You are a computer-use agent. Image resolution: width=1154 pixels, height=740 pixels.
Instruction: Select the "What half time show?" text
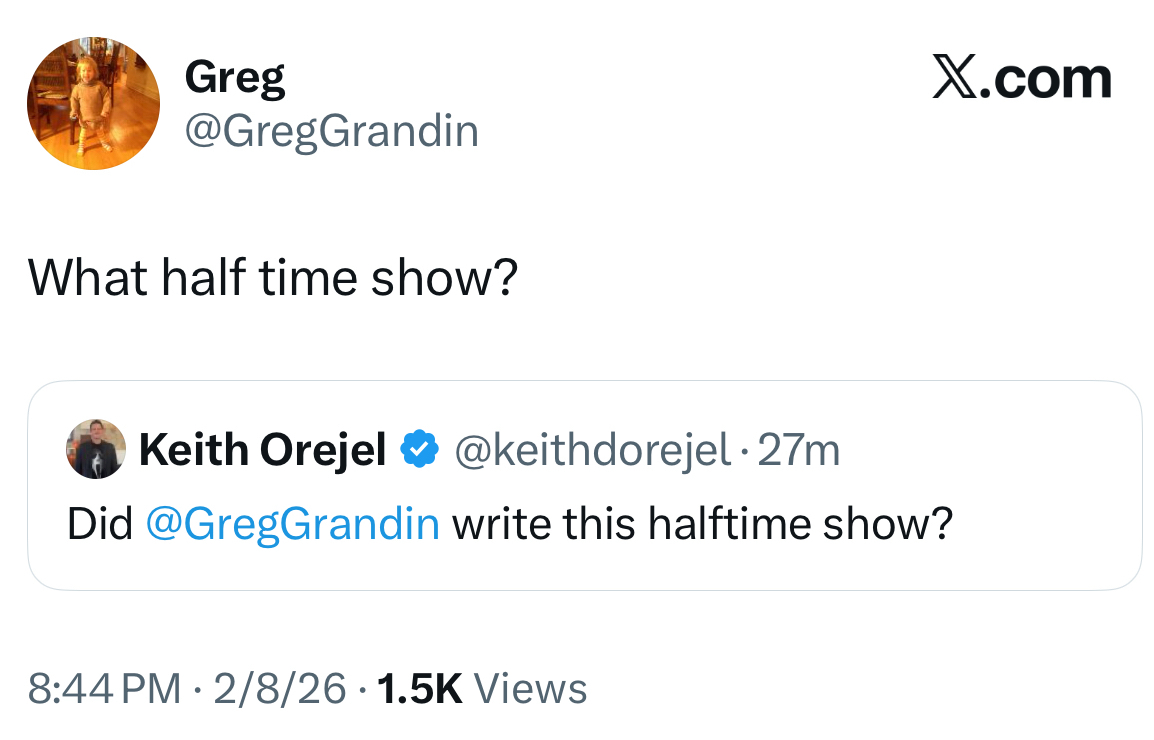(x=272, y=277)
